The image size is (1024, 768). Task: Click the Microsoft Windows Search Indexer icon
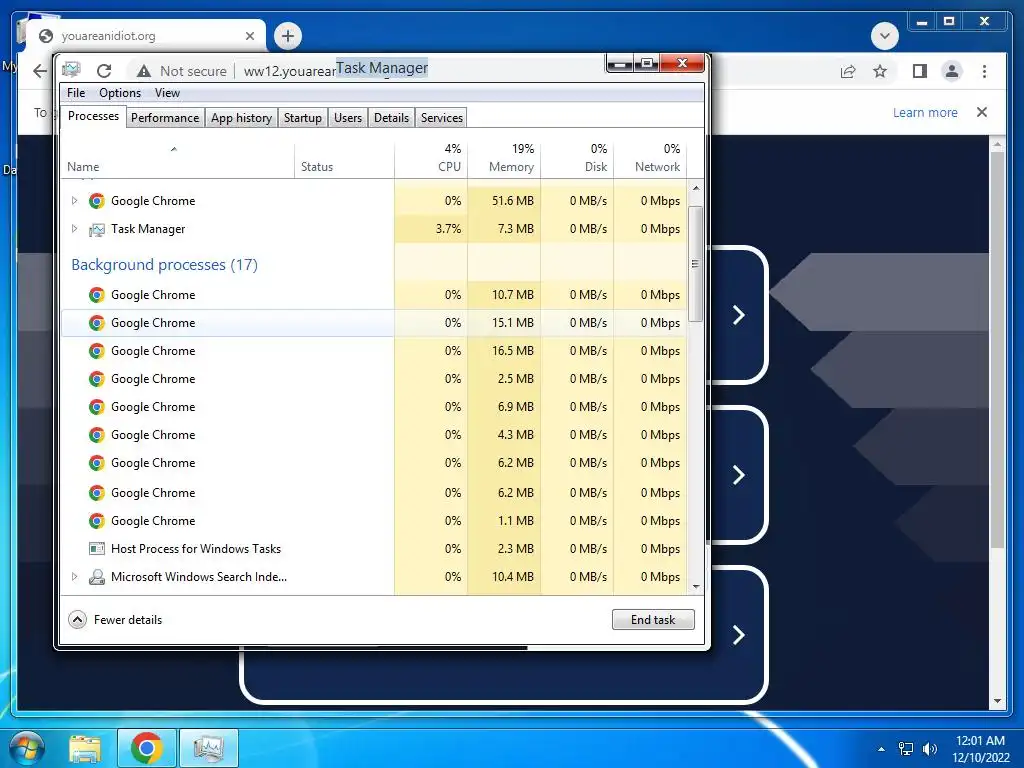pos(97,577)
